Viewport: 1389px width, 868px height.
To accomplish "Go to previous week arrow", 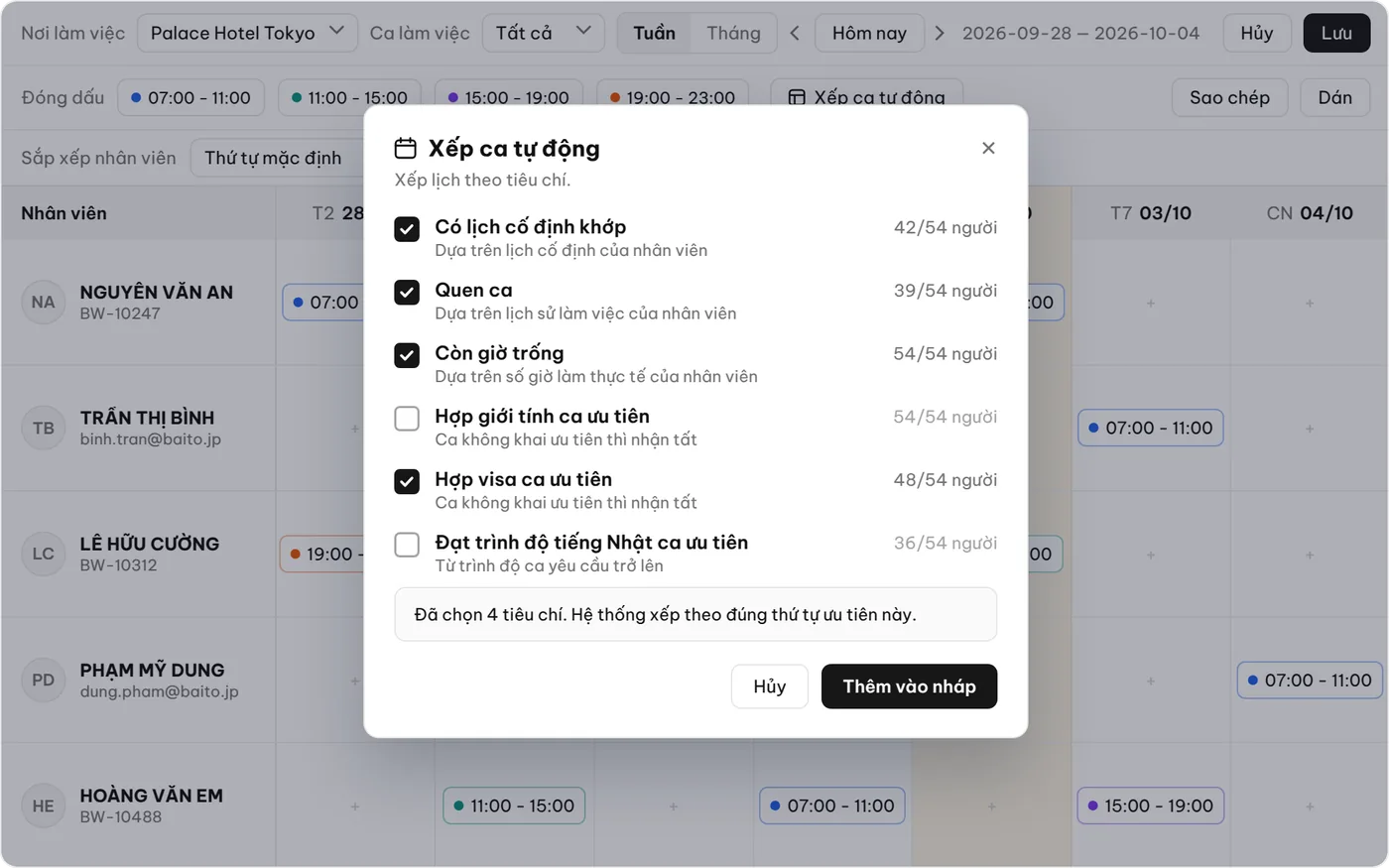I will [795, 33].
